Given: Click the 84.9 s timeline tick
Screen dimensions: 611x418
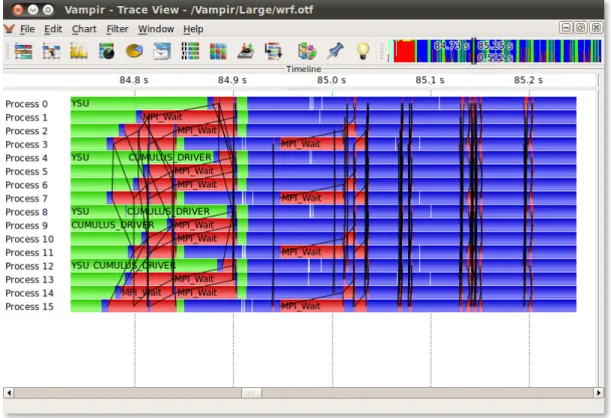Looking at the screenshot, I should tap(232, 80).
